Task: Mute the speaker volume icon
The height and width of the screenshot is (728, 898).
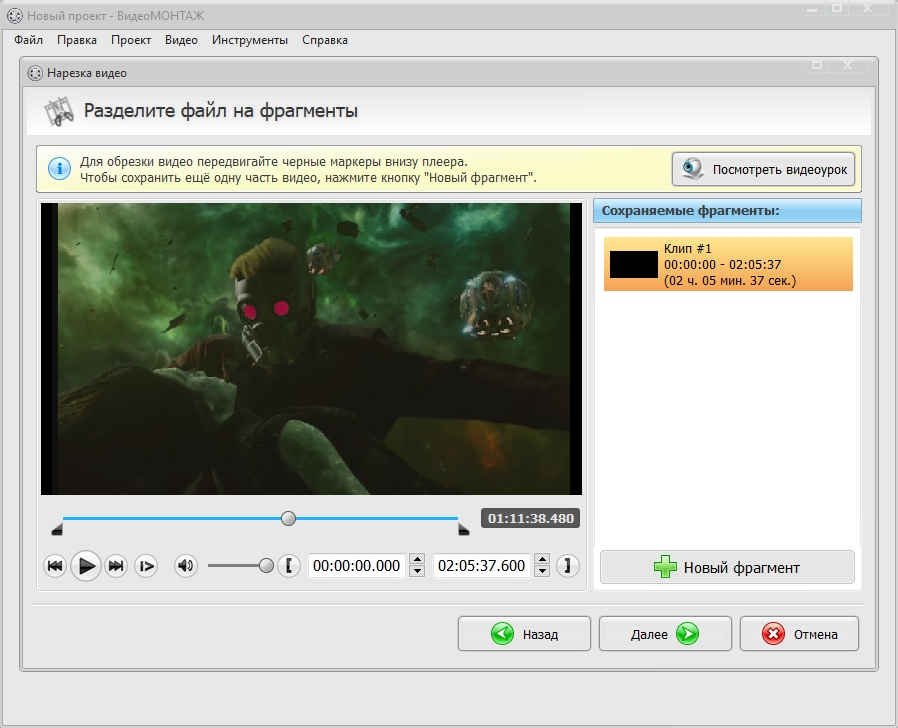Action: click(186, 566)
